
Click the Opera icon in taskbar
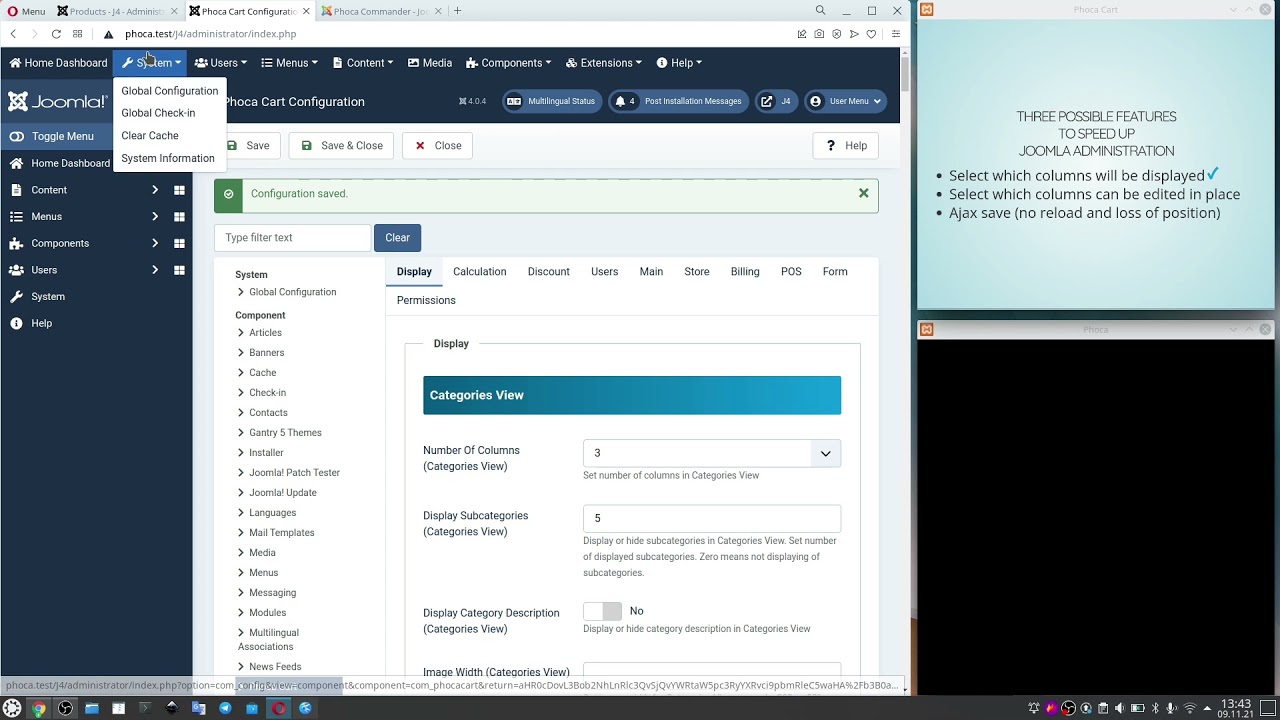[278, 708]
